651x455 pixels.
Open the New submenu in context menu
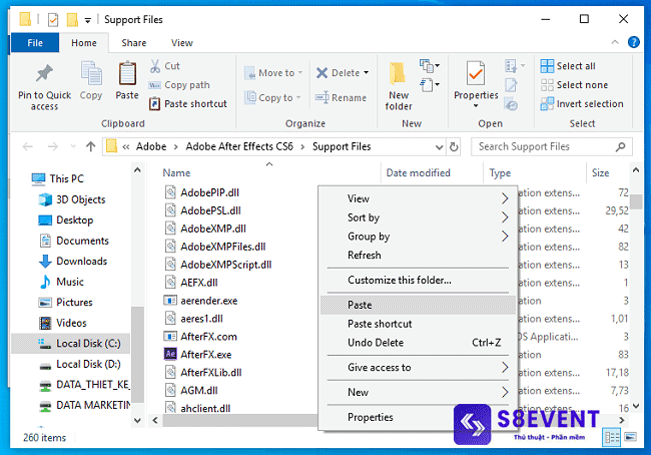point(418,392)
